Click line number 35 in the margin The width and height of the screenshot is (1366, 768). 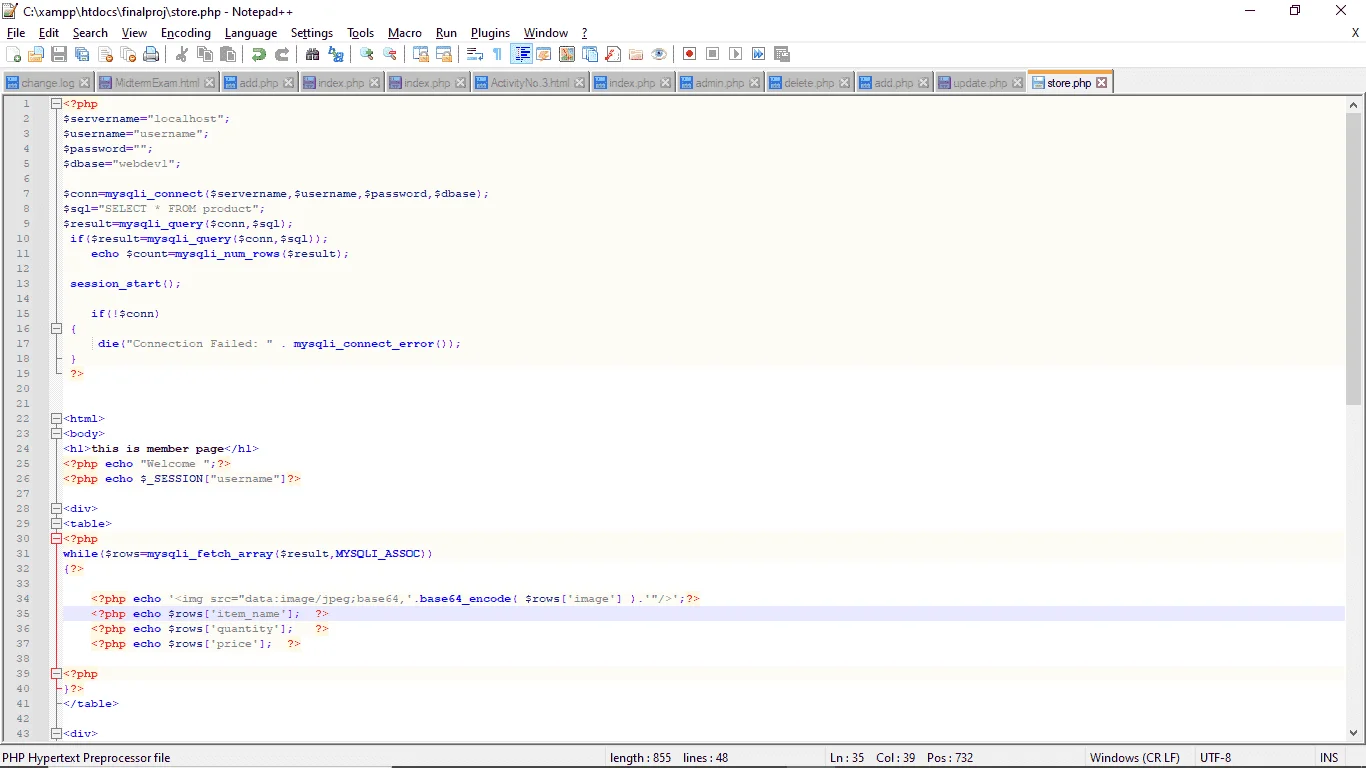tap(24, 614)
